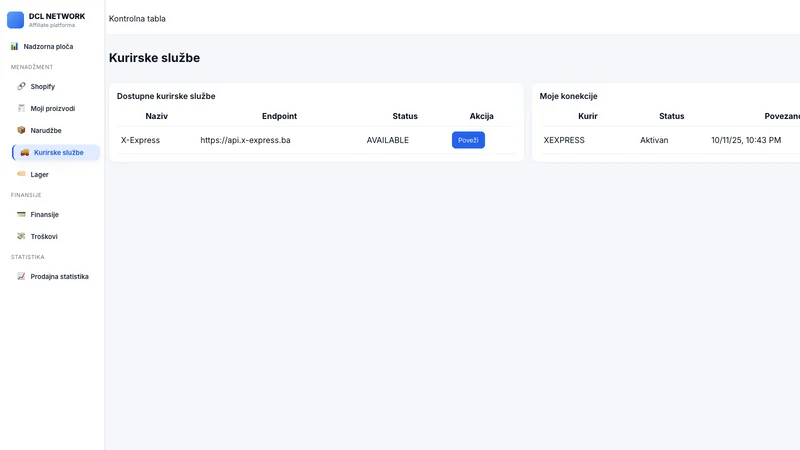Click the Kurirske službe truck icon
Image resolution: width=800 pixels, height=450 pixels.
point(24,152)
